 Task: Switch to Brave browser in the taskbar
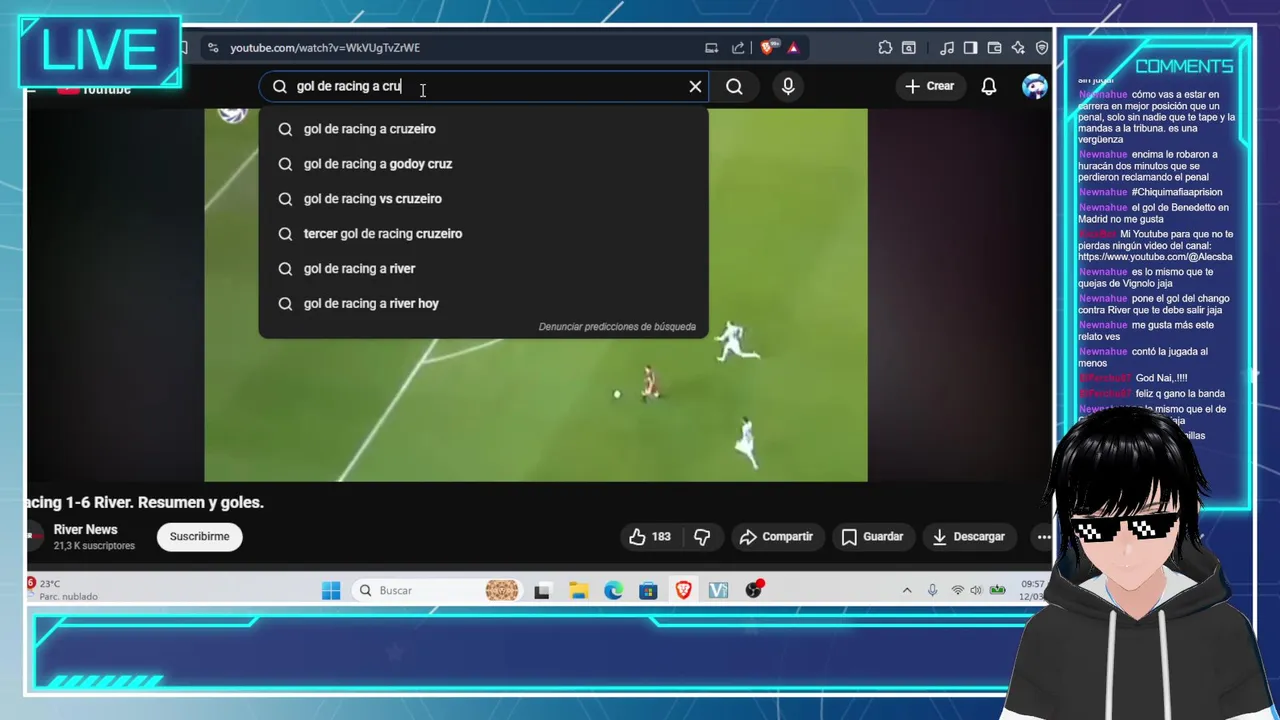[683, 591]
